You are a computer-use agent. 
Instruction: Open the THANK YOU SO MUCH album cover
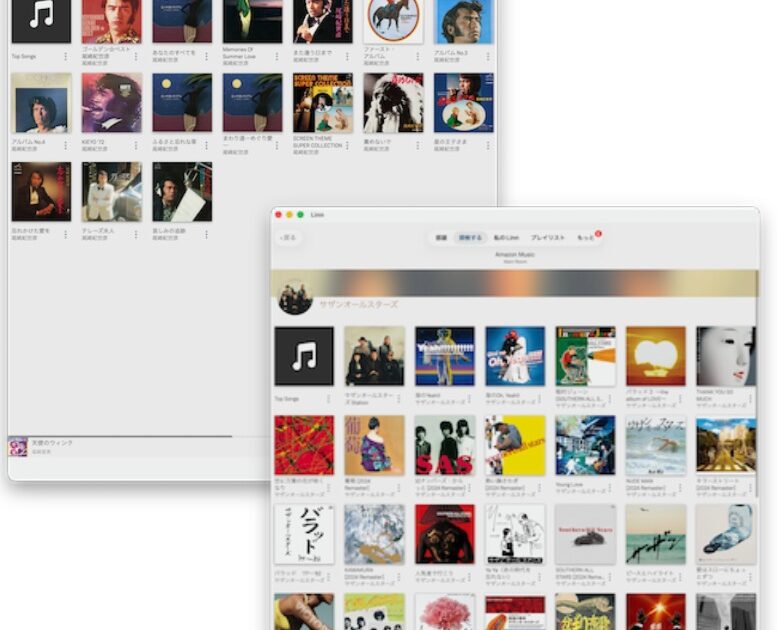click(726, 356)
